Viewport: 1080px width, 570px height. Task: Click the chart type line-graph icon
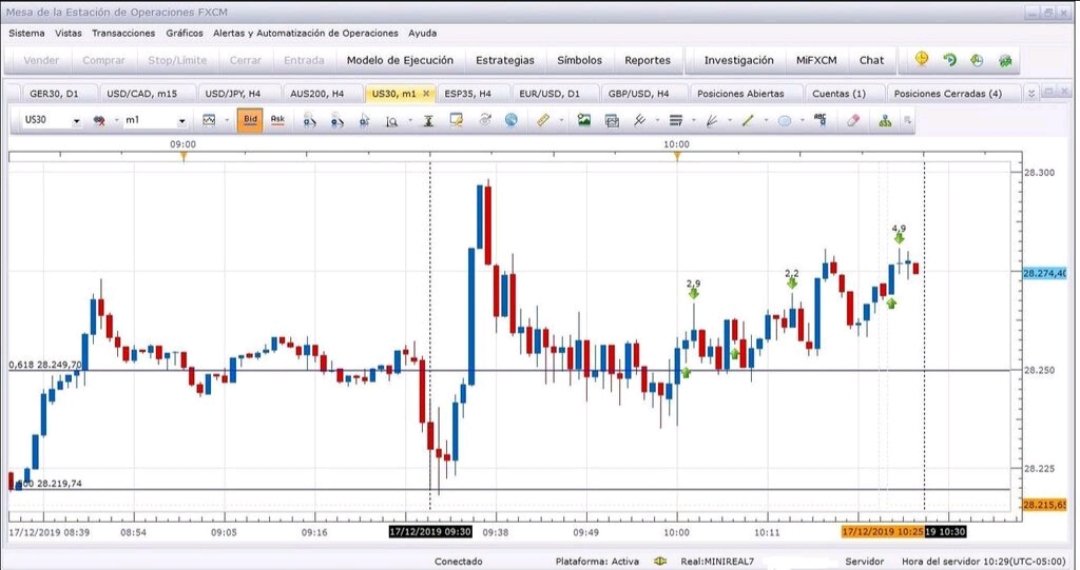point(209,120)
